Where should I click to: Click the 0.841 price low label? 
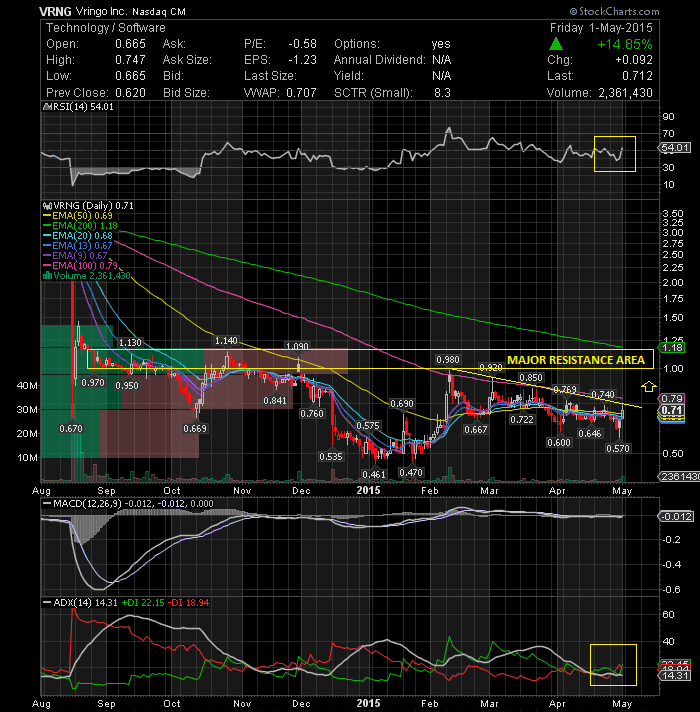[275, 400]
